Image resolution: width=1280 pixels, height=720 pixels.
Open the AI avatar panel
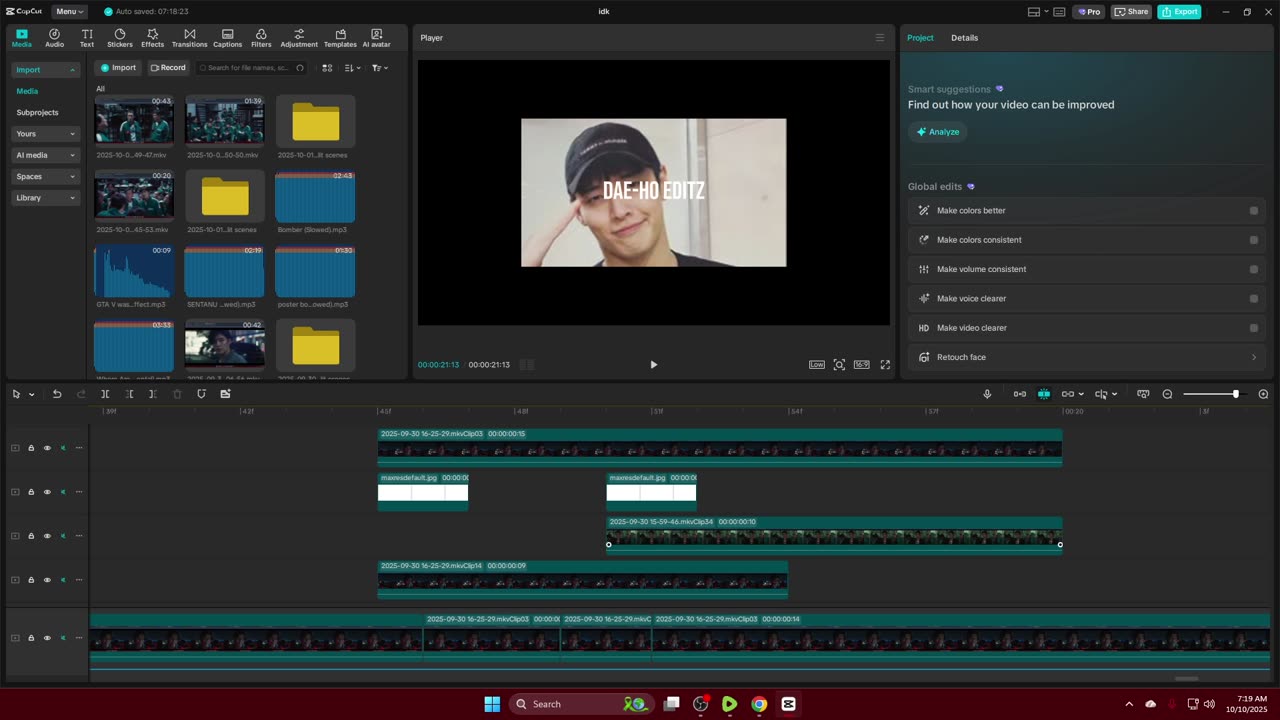376,38
